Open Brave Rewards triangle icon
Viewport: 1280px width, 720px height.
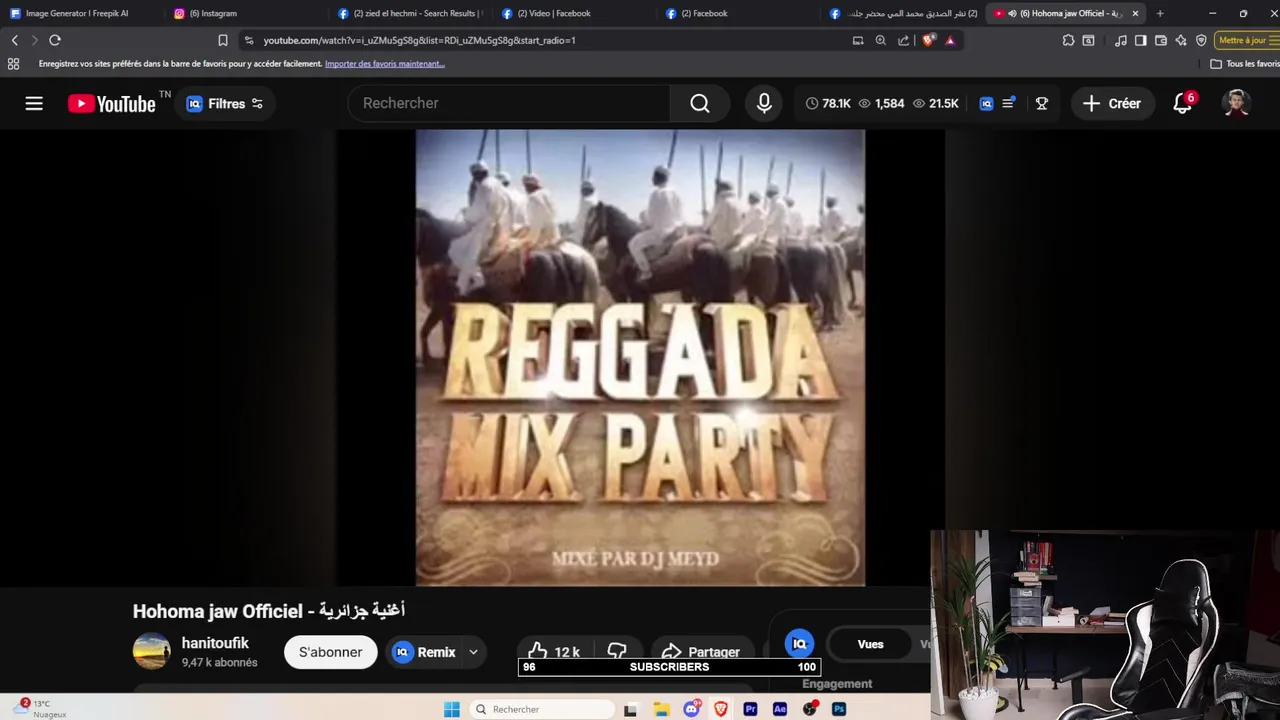click(x=950, y=40)
